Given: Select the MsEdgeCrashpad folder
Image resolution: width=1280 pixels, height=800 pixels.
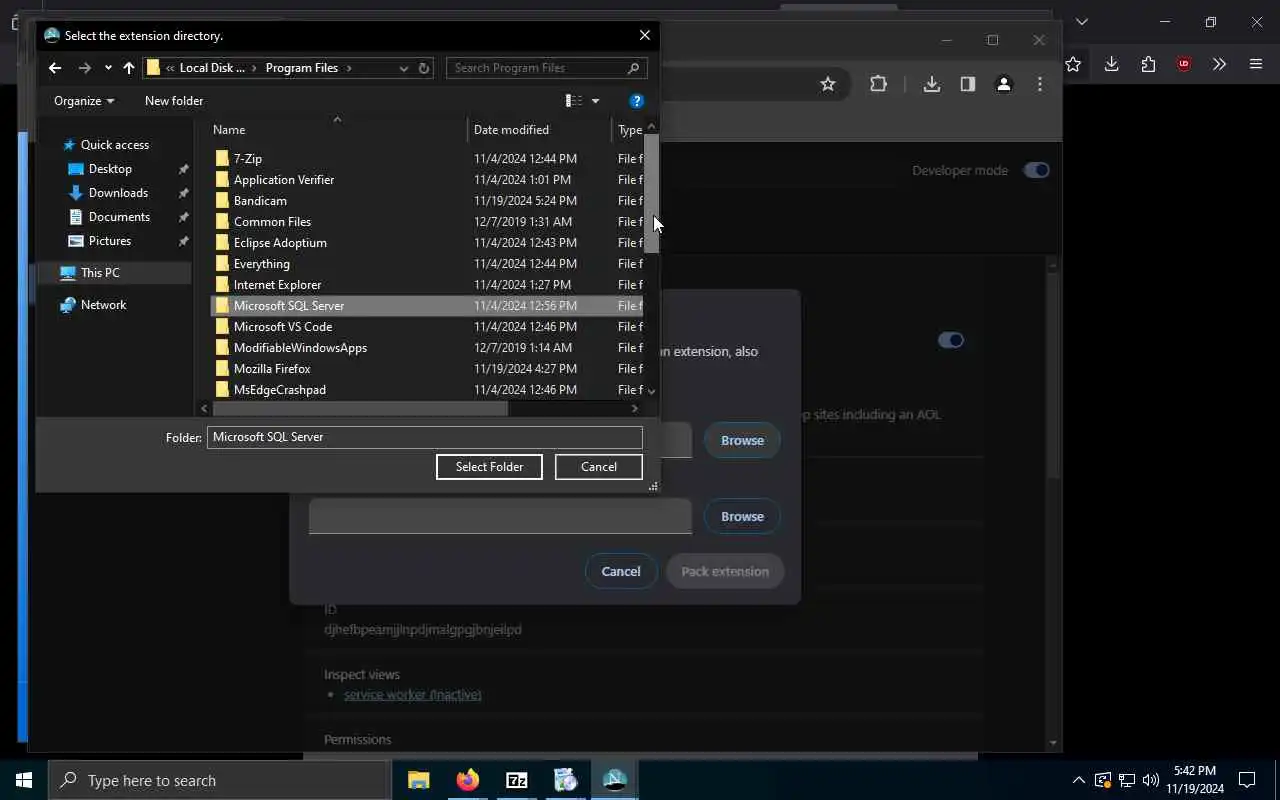Looking at the screenshot, I should [x=279, y=390].
